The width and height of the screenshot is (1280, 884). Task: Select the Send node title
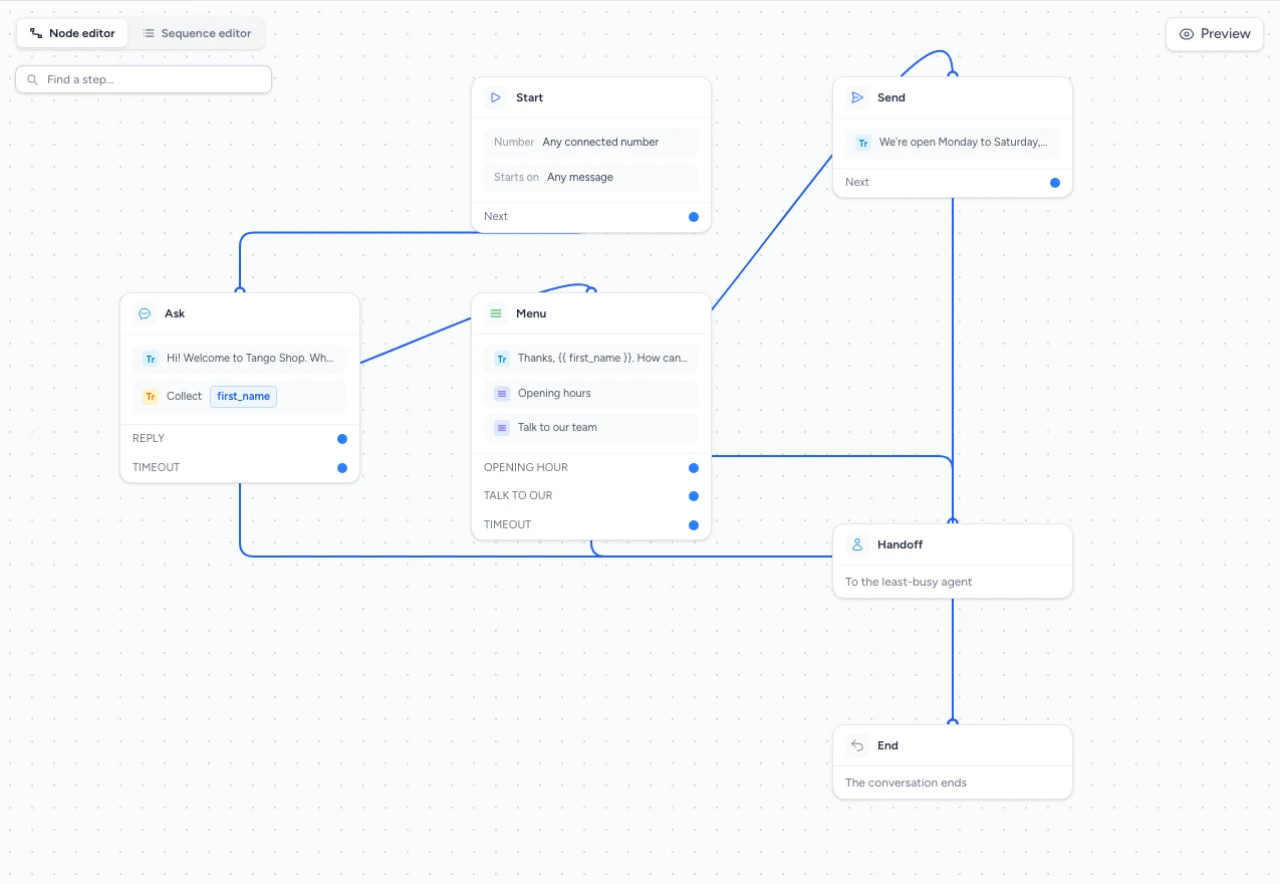[891, 98]
